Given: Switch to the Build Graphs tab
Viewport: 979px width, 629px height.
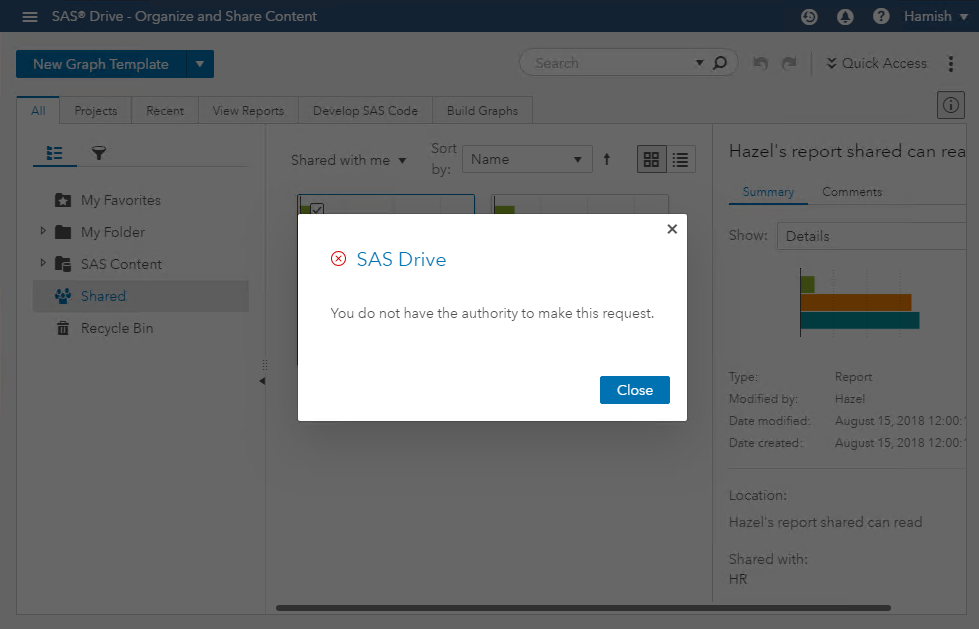Looking at the screenshot, I should [482, 111].
